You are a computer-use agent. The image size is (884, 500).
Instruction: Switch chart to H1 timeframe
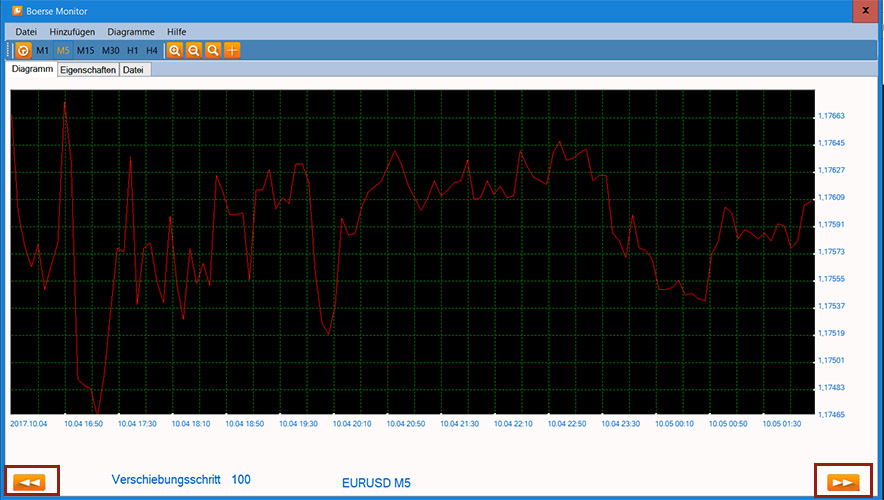[133, 50]
